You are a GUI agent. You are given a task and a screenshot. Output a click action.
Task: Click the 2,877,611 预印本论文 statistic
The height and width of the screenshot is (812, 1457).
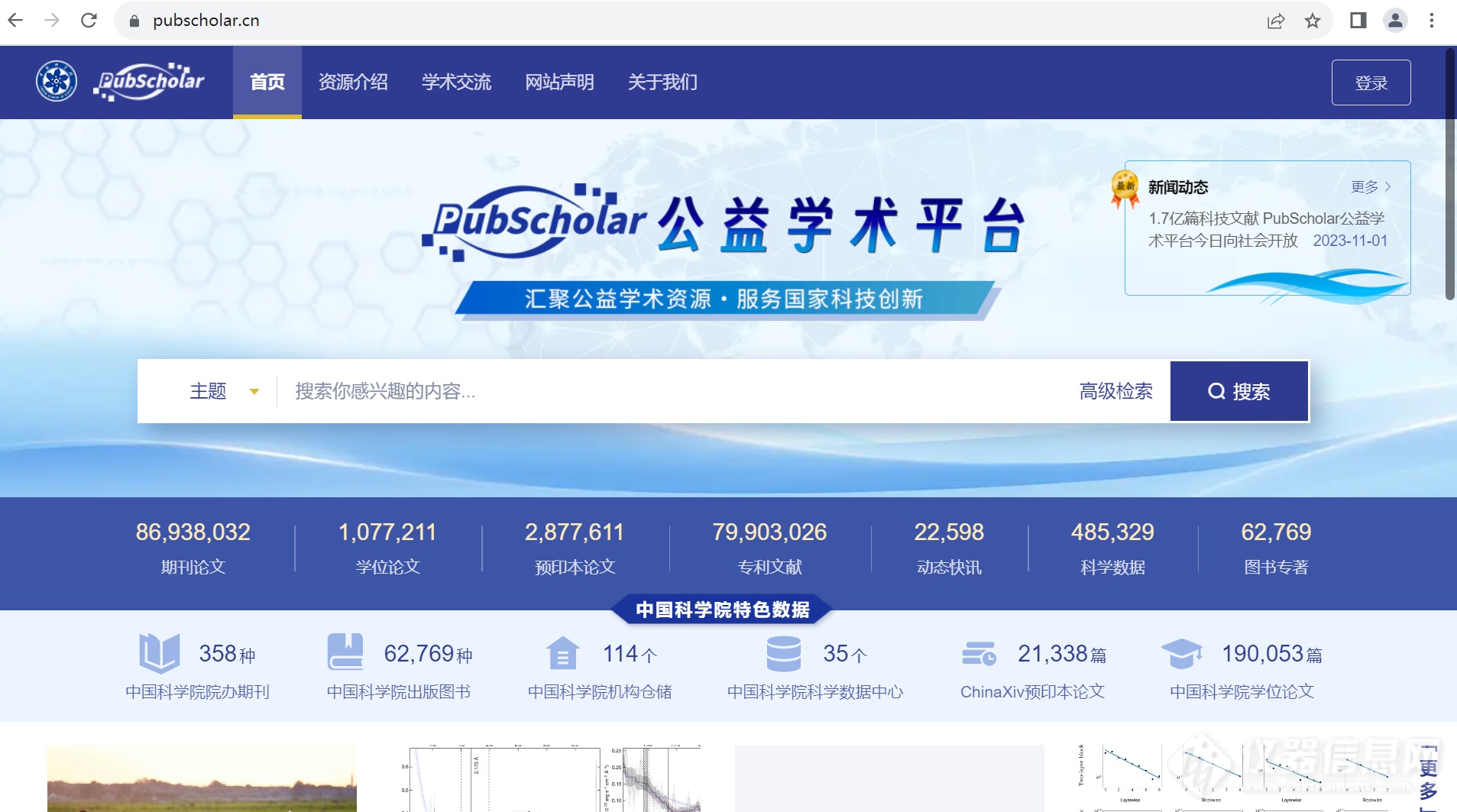point(575,548)
